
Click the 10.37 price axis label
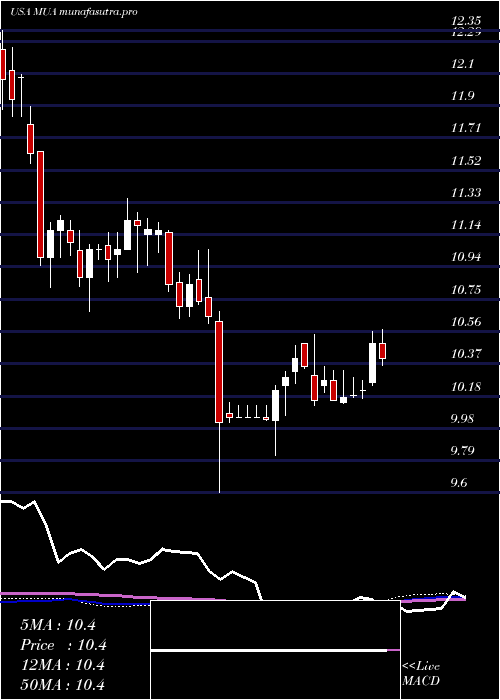[466, 354]
